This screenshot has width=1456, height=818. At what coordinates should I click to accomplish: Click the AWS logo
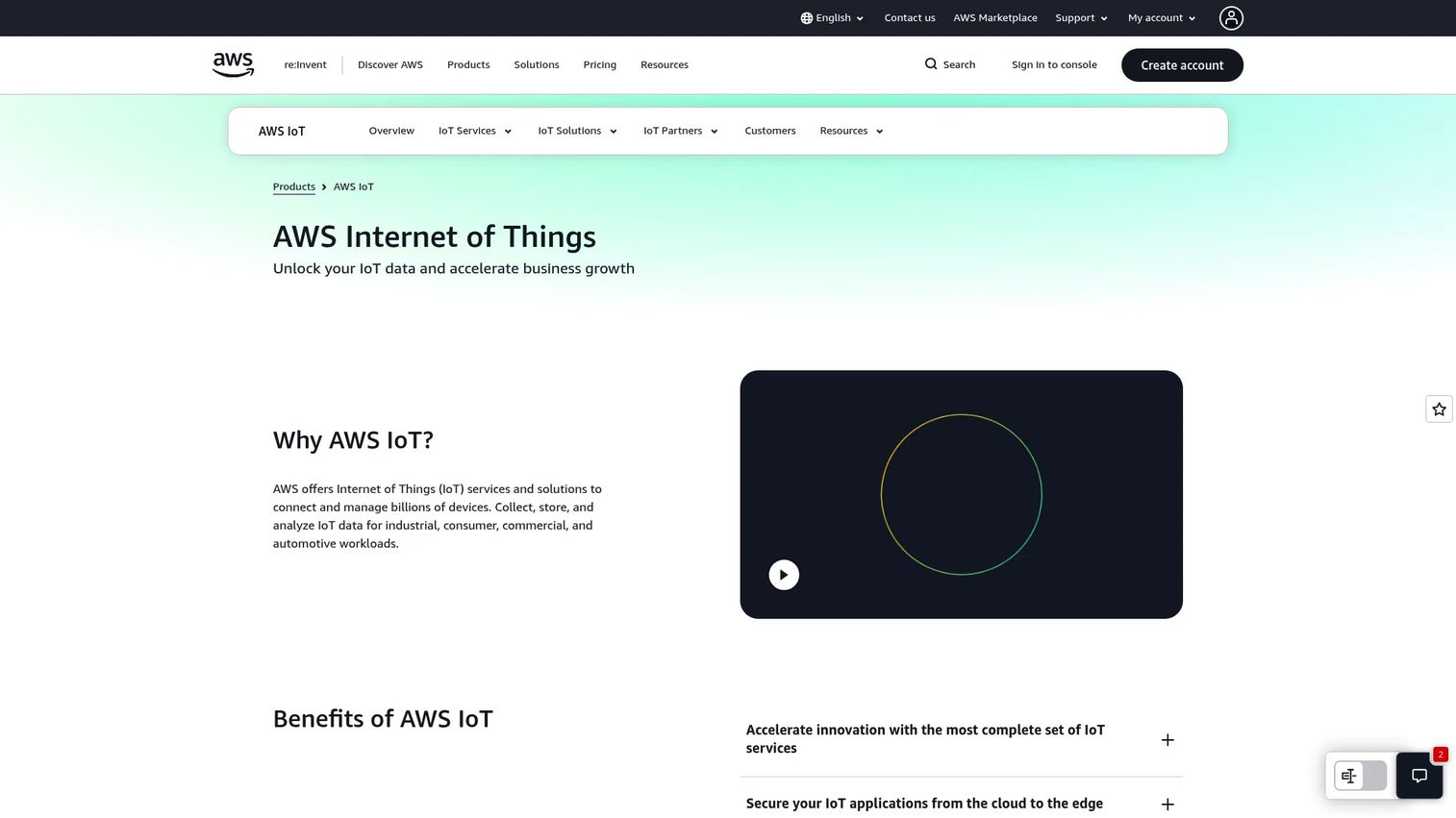tap(233, 64)
